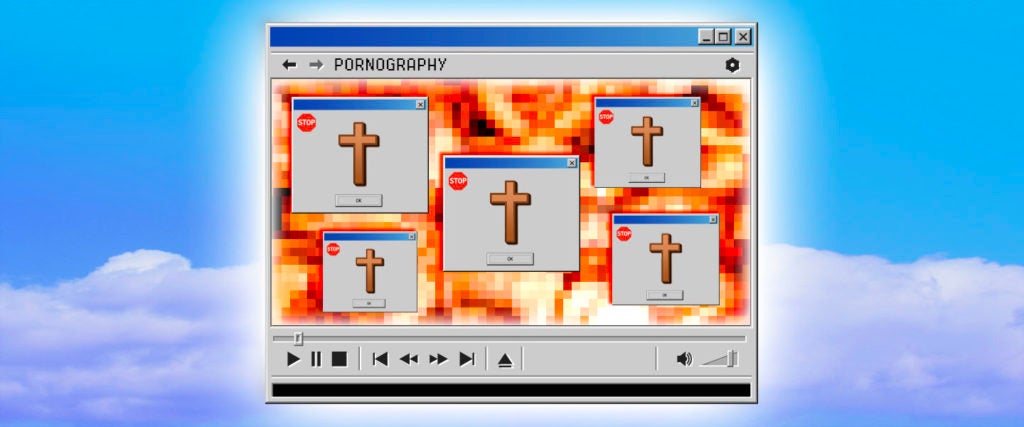Screen dimensions: 1024x427
Task: Mute audio with the speaker icon
Action: point(684,359)
